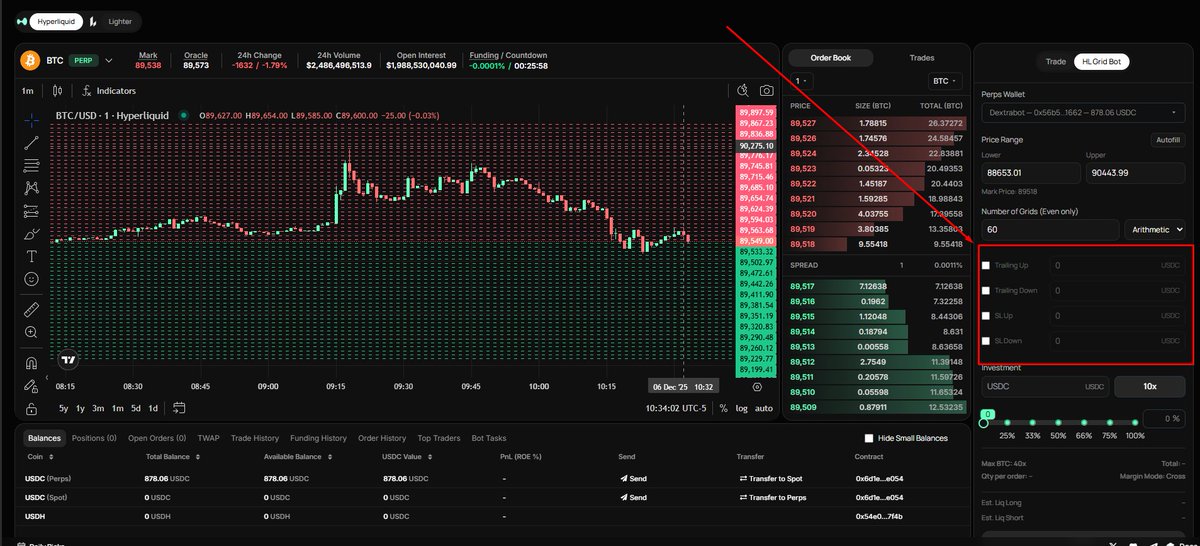Viewport: 1200px width, 546px height.
Task: Open the Funding History tab
Action: (318, 438)
